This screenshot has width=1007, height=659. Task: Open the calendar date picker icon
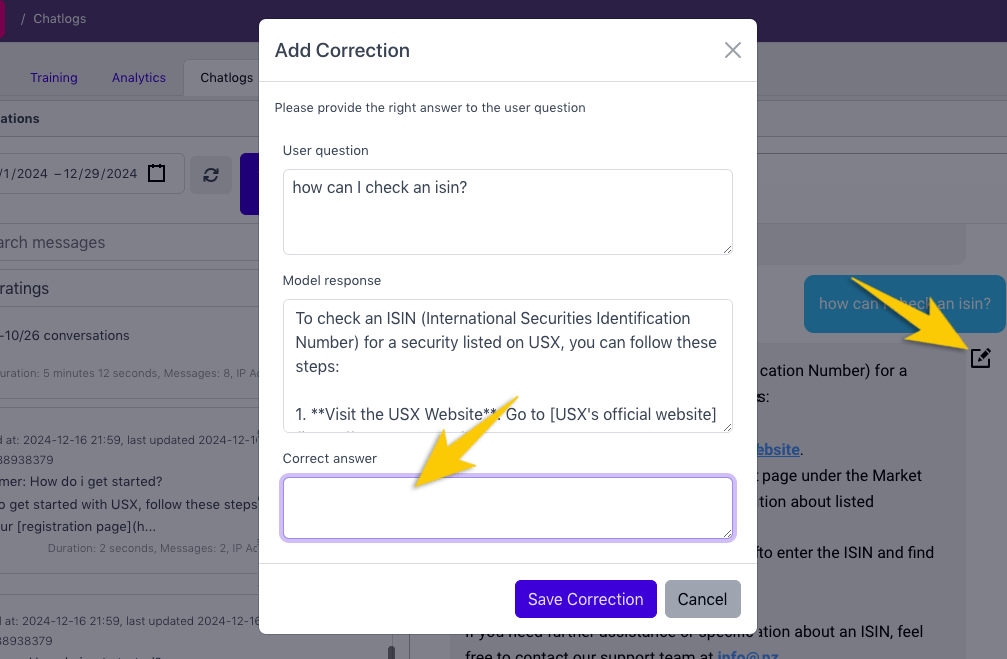click(x=157, y=173)
